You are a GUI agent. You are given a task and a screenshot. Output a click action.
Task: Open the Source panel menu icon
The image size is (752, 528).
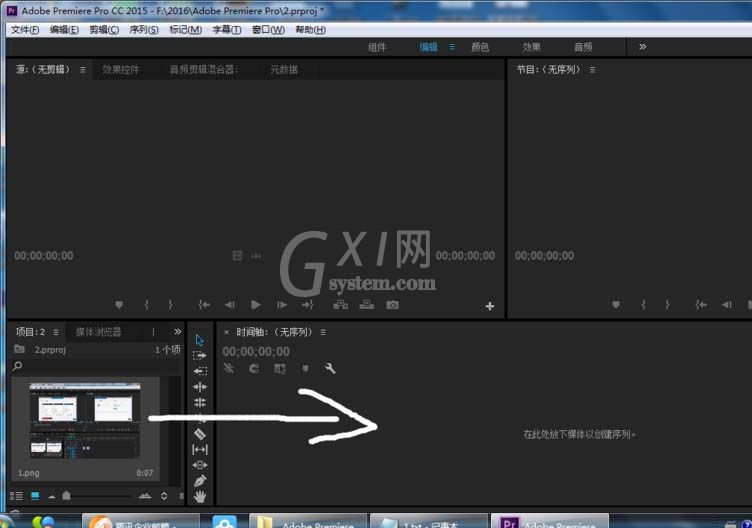[82, 70]
